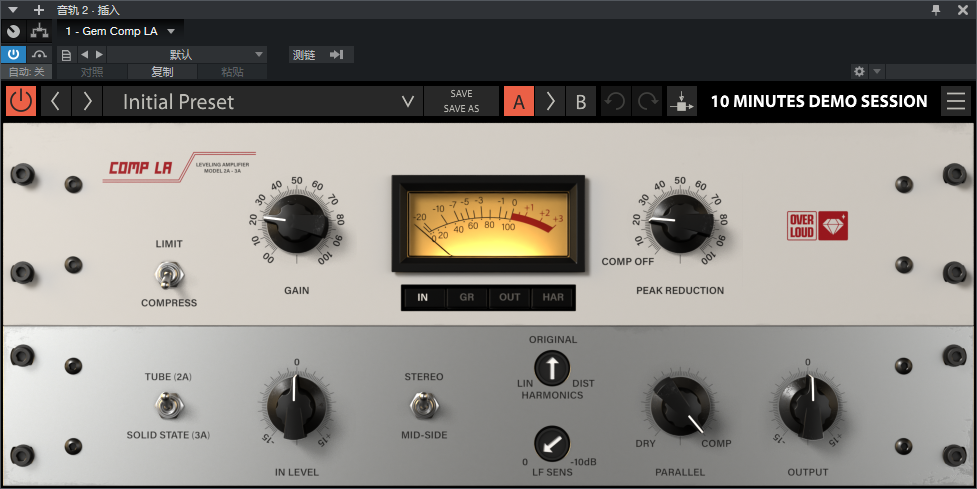This screenshot has width=977, height=489.
Task: Click the VU meter display
Action: pos(488,224)
